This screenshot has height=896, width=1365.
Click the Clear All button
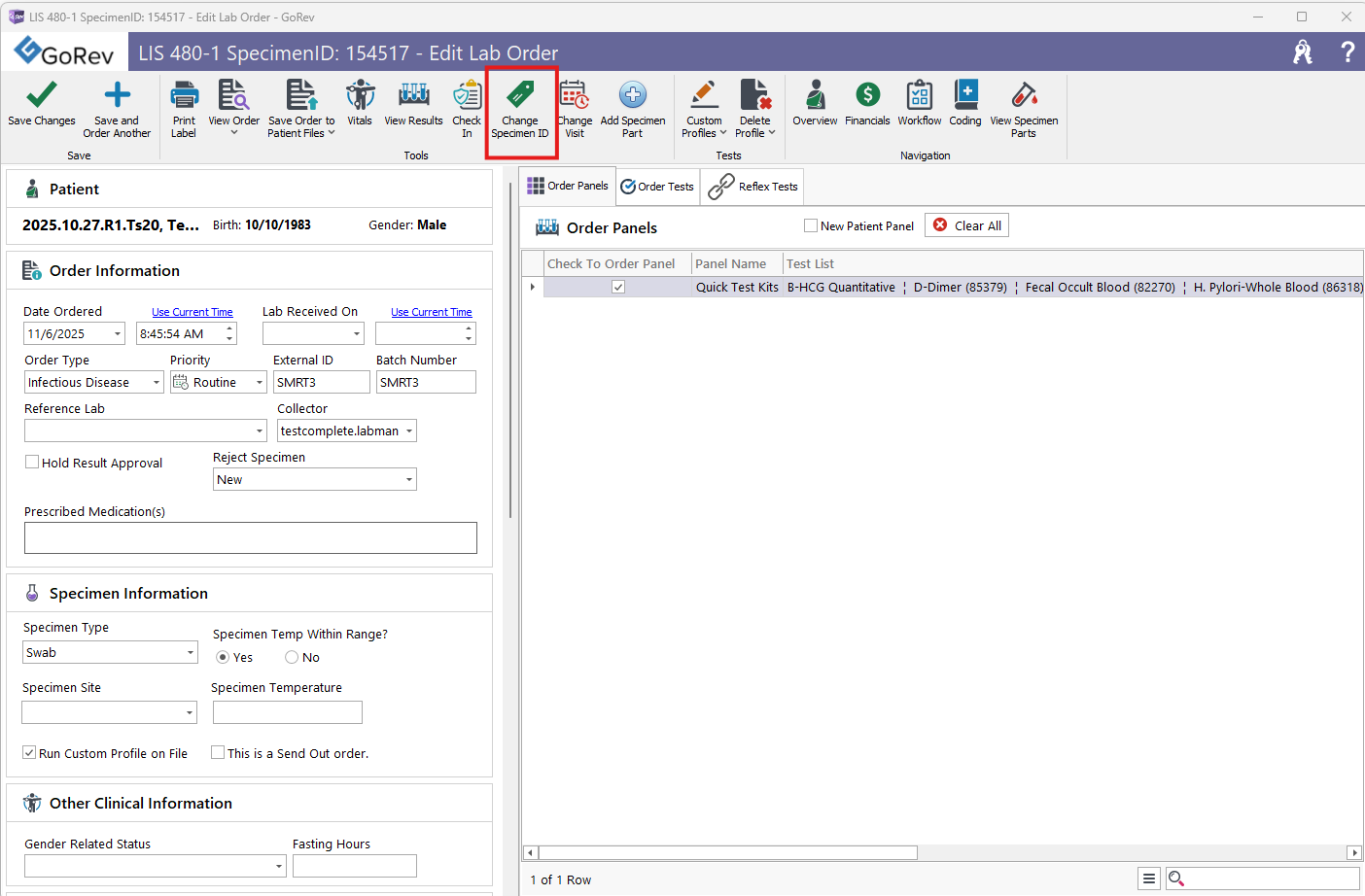[966, 225]
